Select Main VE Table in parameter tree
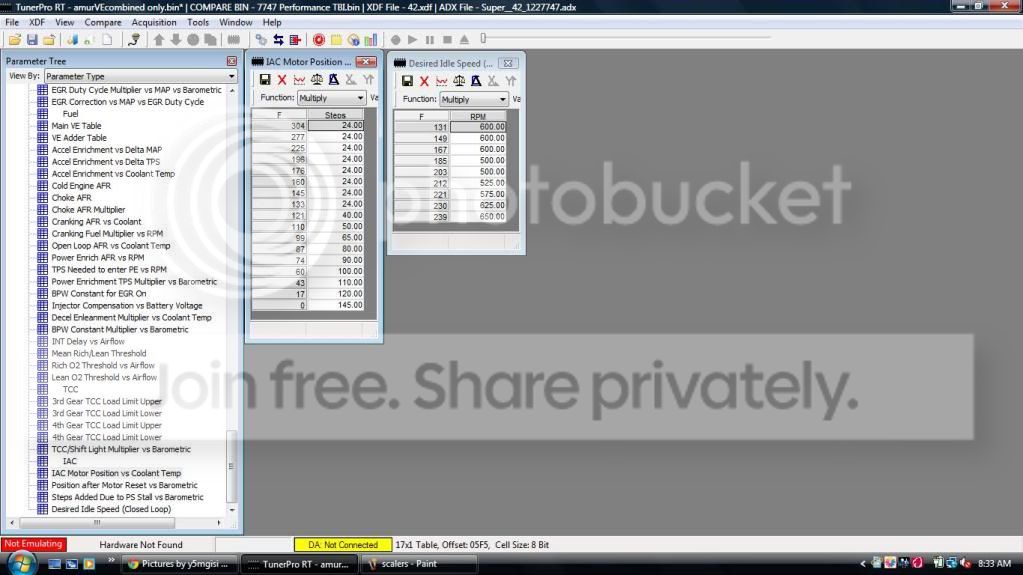 (76, 126)
